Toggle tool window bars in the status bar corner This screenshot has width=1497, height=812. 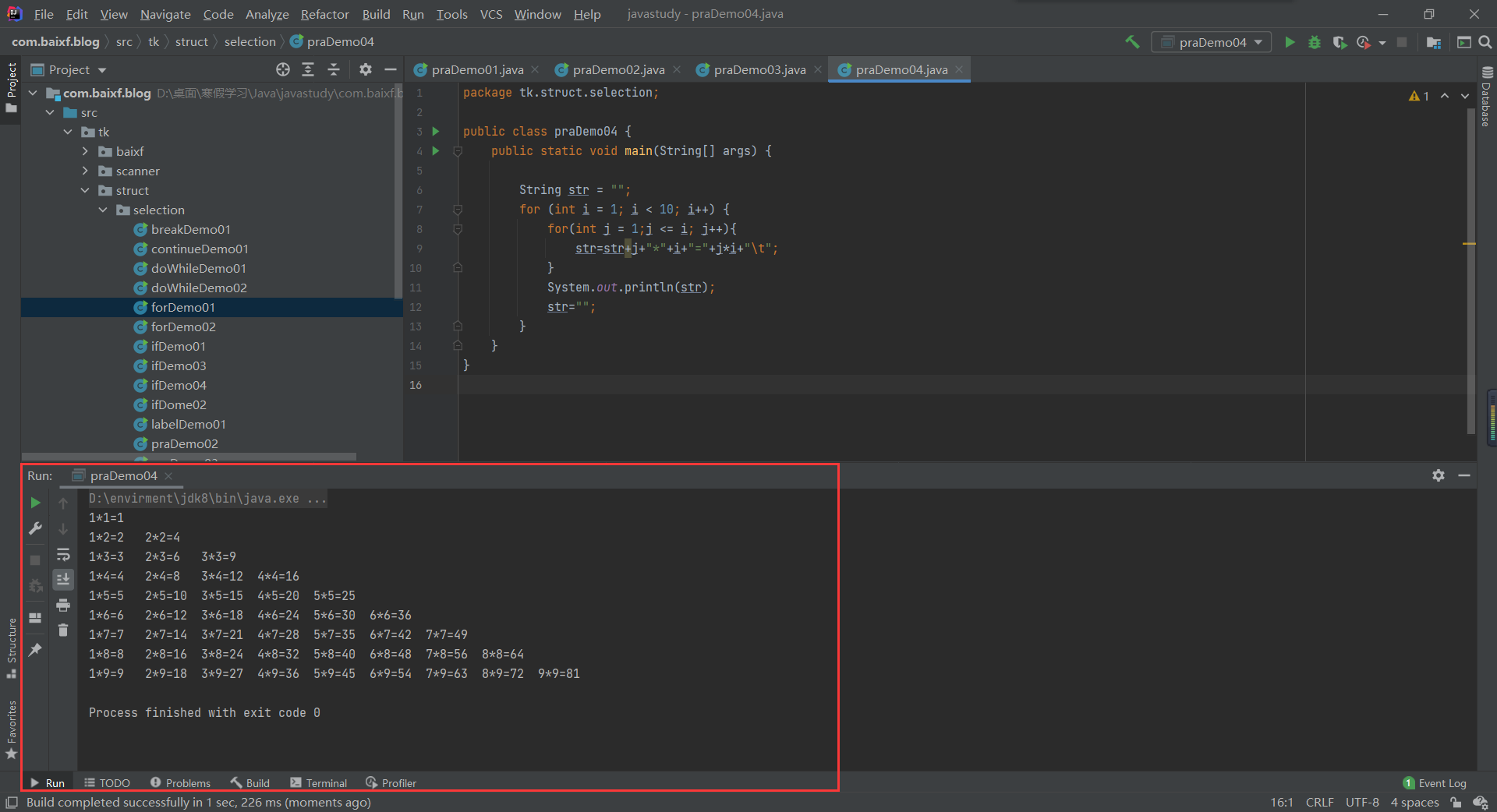click(x=11, y=802)
